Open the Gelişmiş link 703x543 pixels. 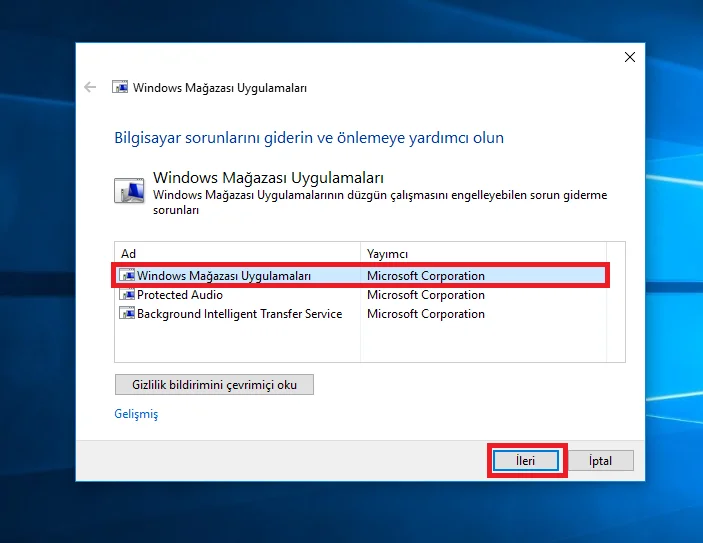pyautogui.click(x=136, y=414)
